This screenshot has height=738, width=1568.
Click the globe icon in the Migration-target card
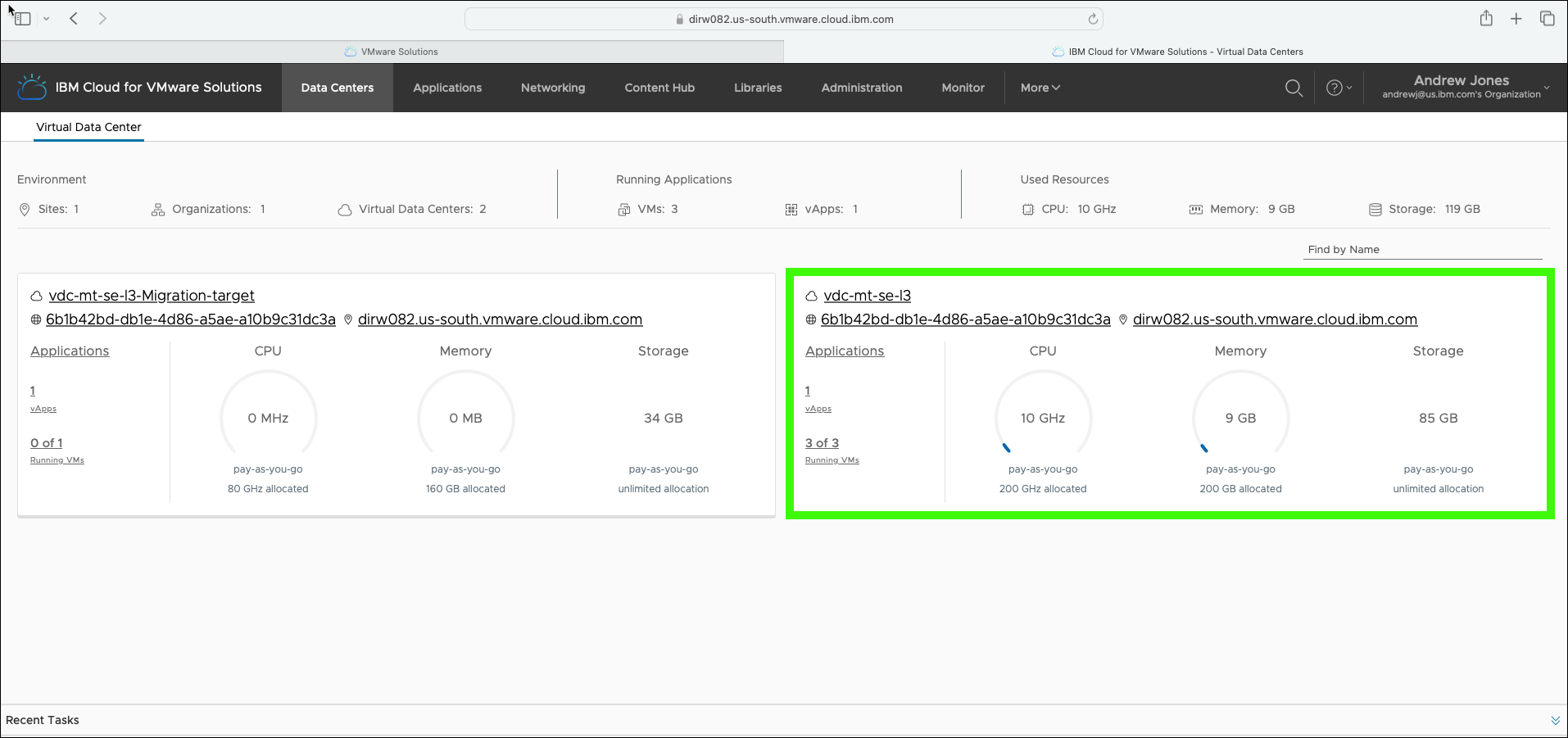click(36, 319)
